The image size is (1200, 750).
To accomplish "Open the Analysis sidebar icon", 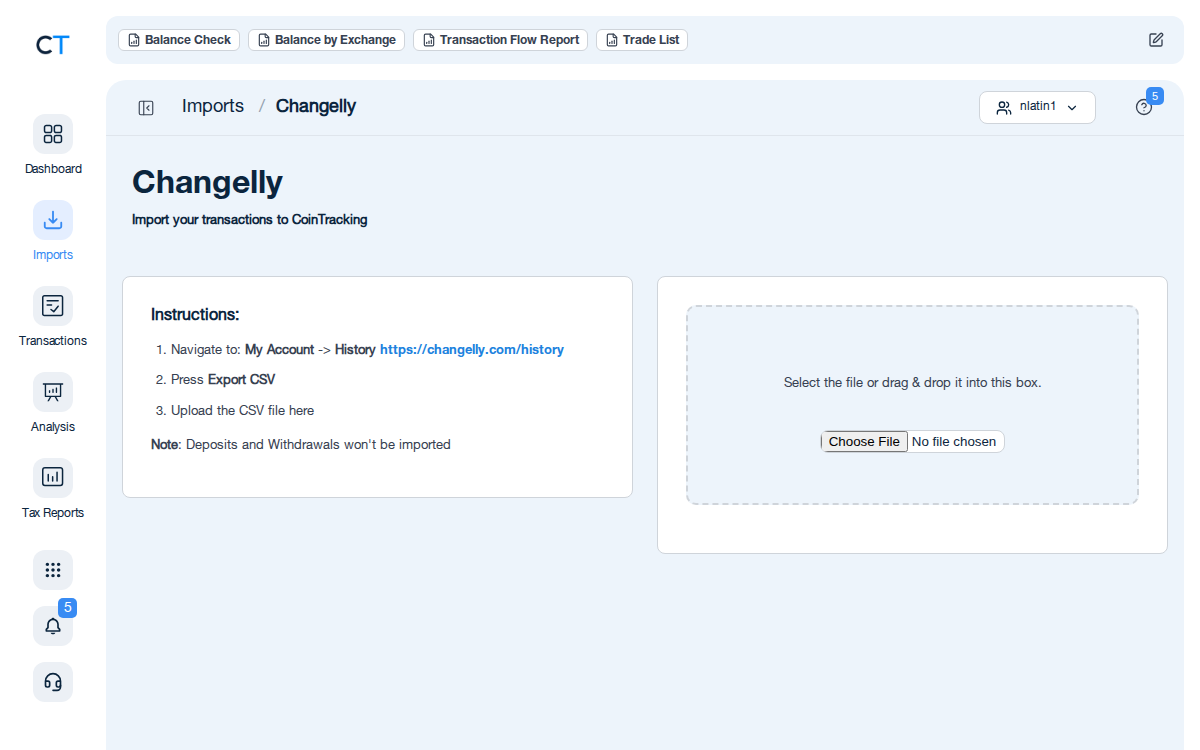I will (x=53, y=392).
